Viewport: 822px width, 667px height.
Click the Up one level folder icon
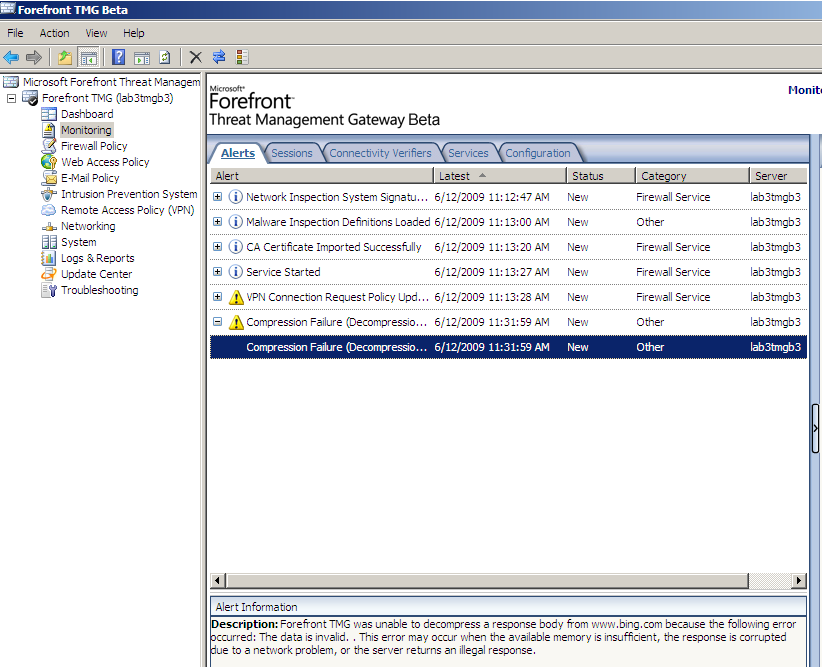[x=65, y=57]
